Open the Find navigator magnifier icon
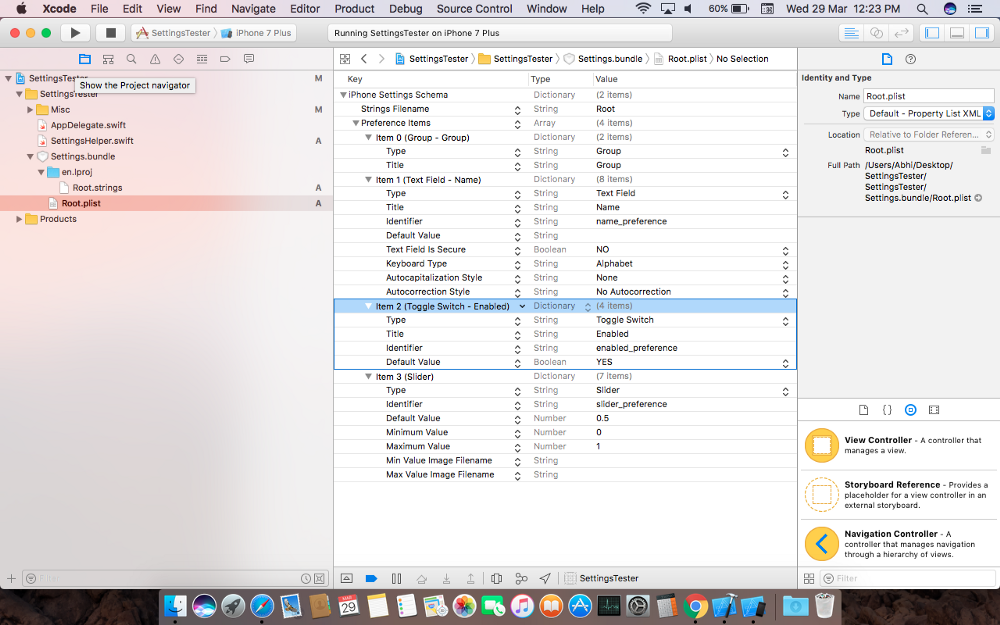Image resolution: width=1000 pixels, height=625 pixels. click(131, 59)
